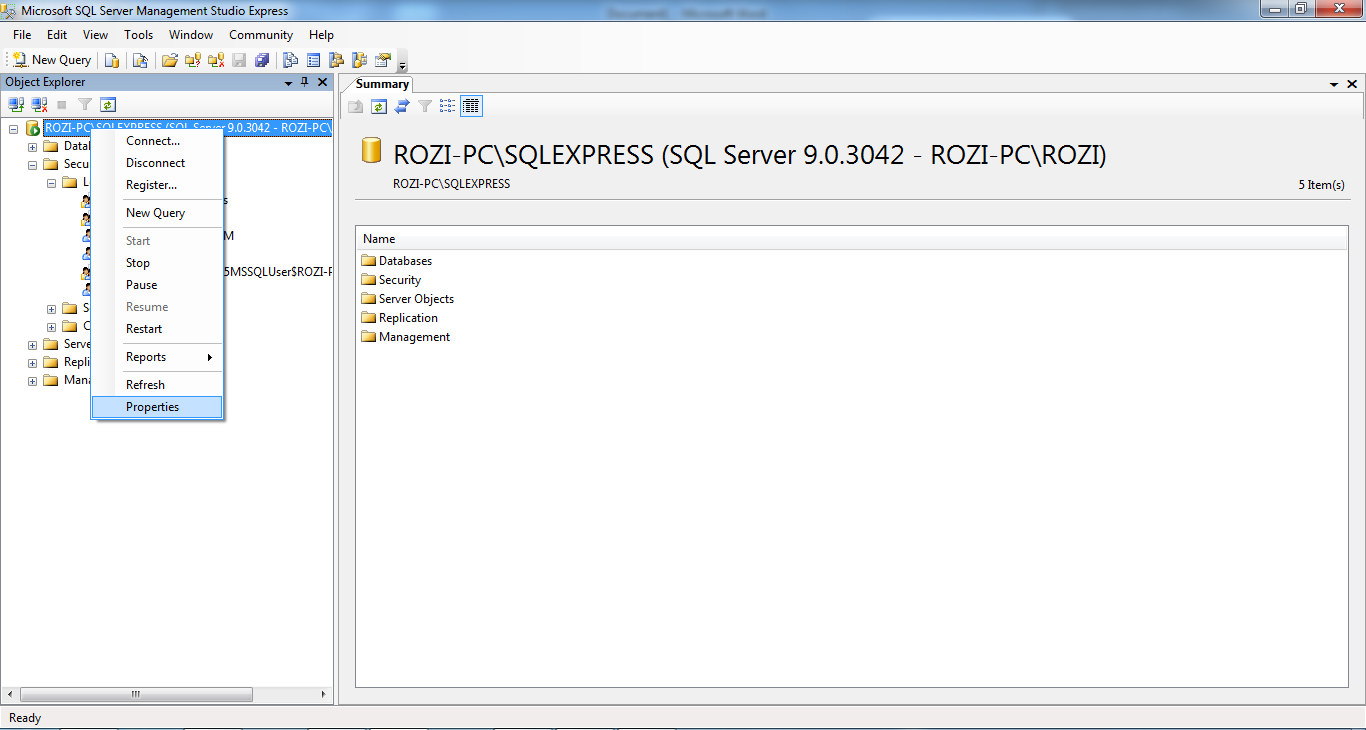1366x730 pixels.
Task: Choose Refresh in the context menu
Action: pyautogui.click(x=156, y=385)
